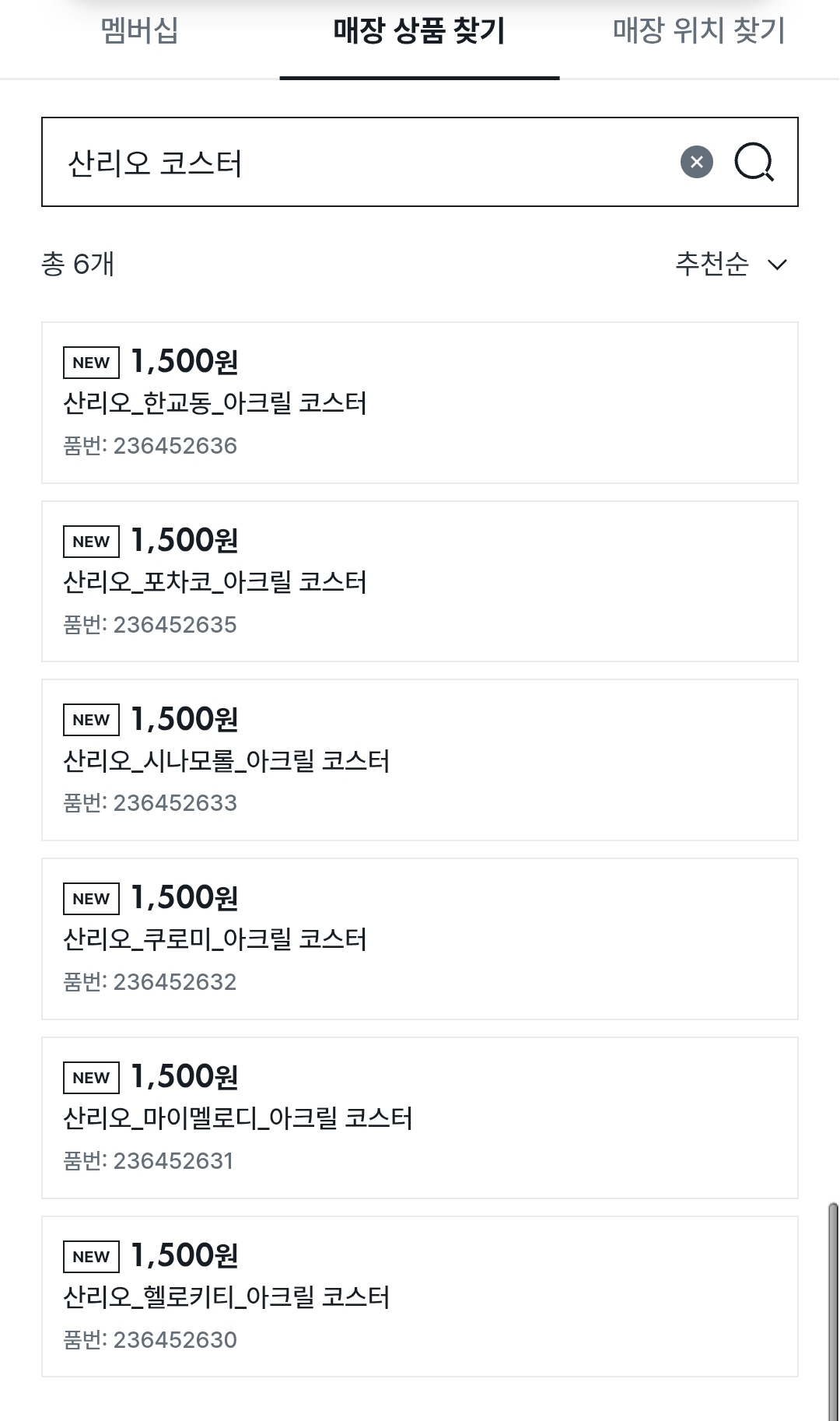Viewport: 840px width, 1421px height.
Task: Click the NEW badge on 헬로키티 coaster
Action: pyautogui.click(x=91, y=1257)
